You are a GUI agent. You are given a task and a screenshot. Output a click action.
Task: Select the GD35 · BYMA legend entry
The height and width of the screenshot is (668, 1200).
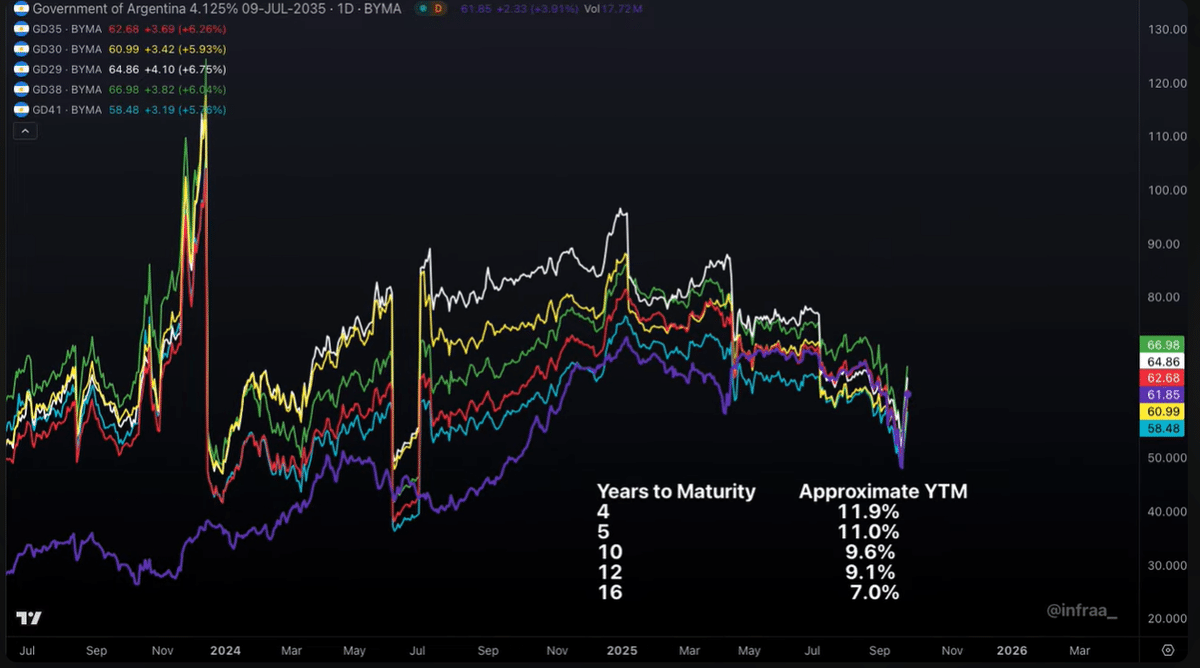coord(67,29)
